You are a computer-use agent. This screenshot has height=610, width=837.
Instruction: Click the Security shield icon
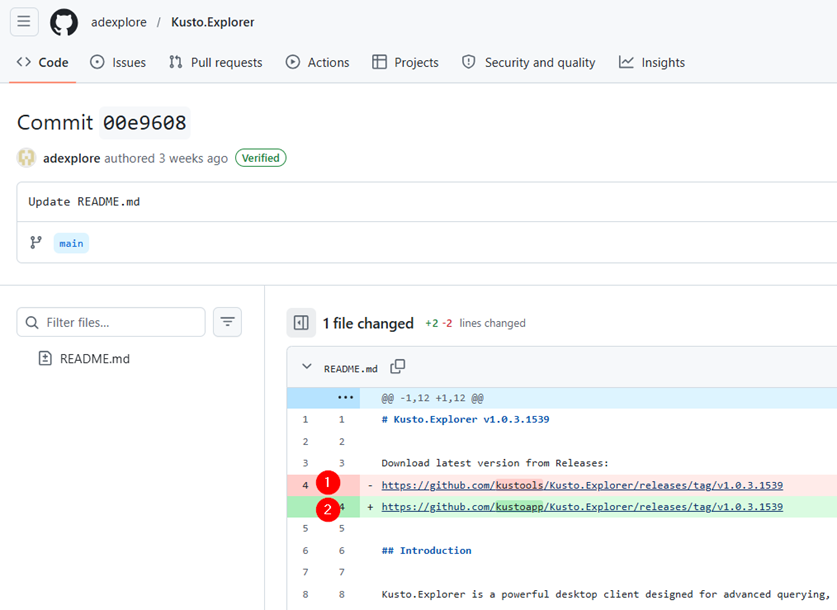[x=468, y=62]
